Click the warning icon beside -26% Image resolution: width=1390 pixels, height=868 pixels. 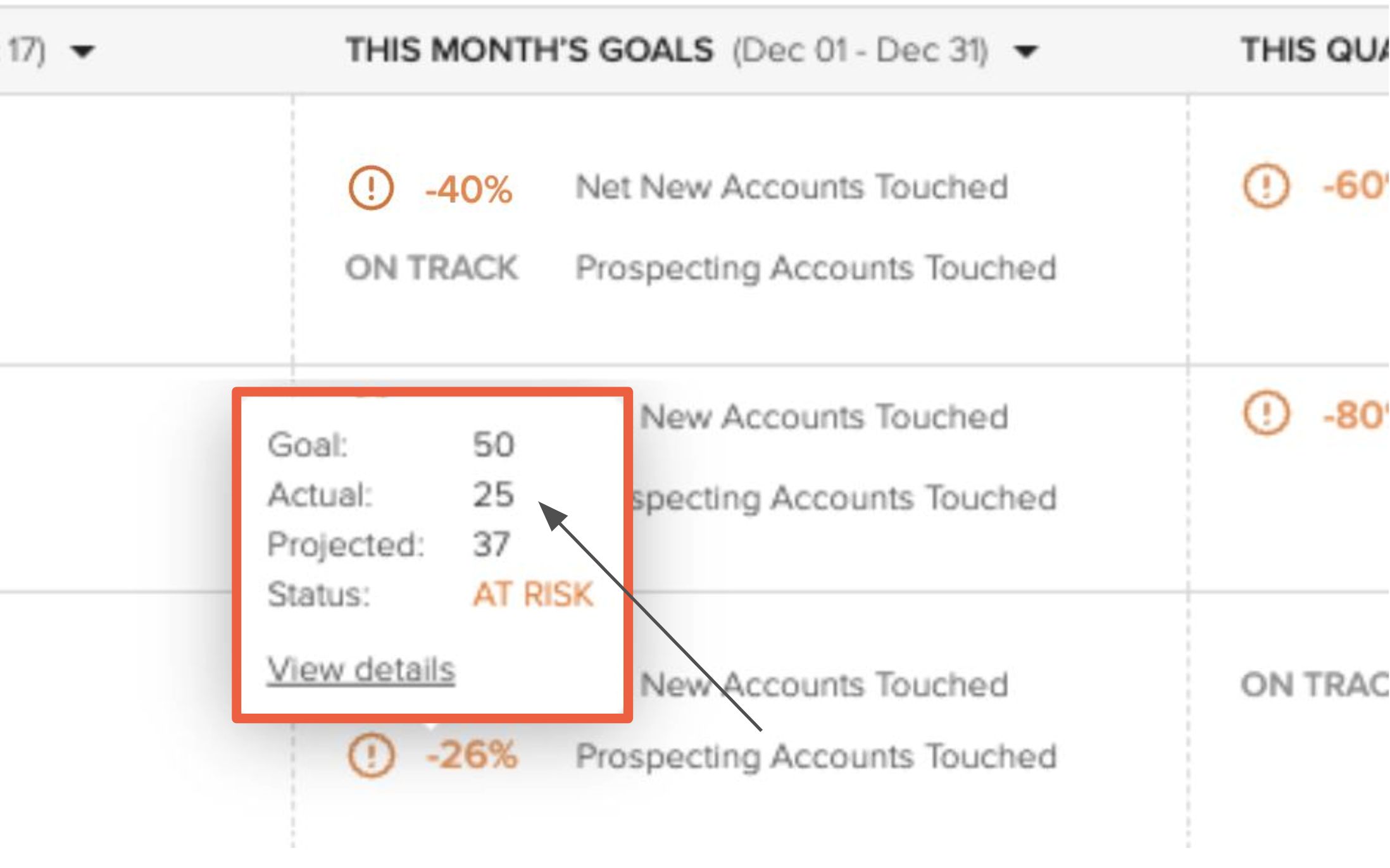pyautogui.click(x=371, y=755)
